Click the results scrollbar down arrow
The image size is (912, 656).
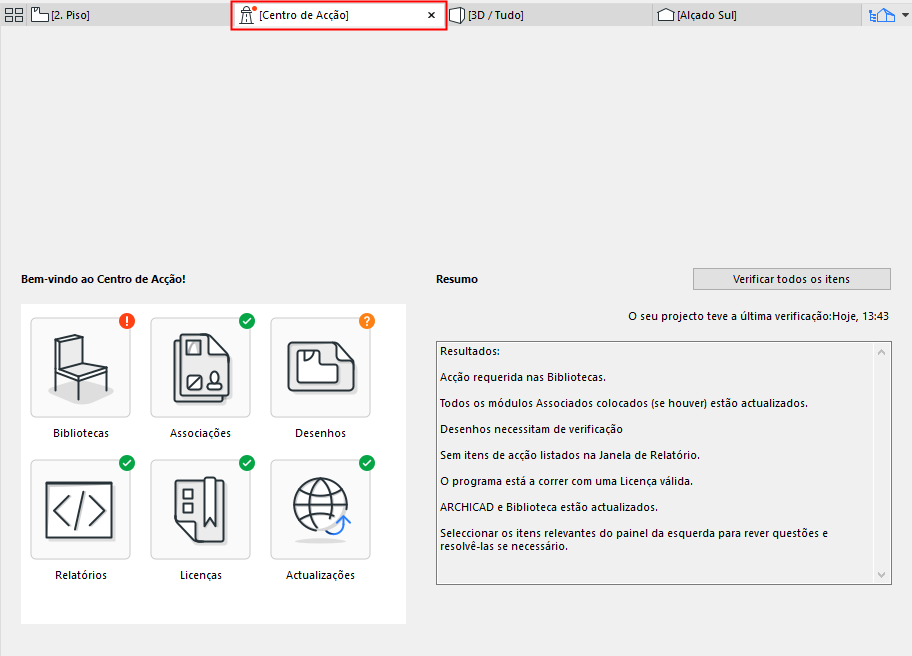881,575
